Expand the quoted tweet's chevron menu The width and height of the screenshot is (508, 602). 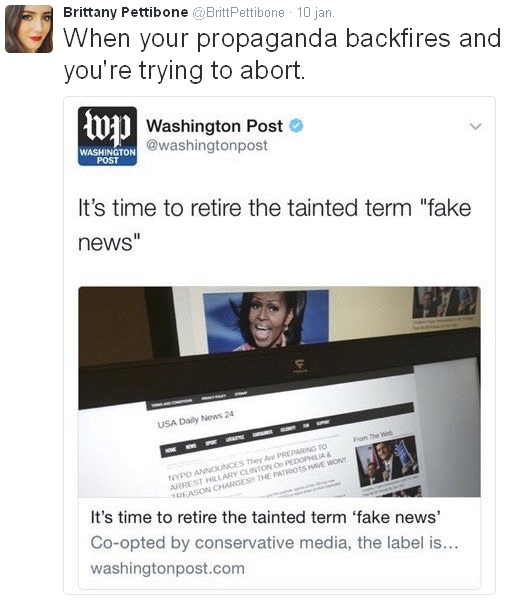pos(476,126)
